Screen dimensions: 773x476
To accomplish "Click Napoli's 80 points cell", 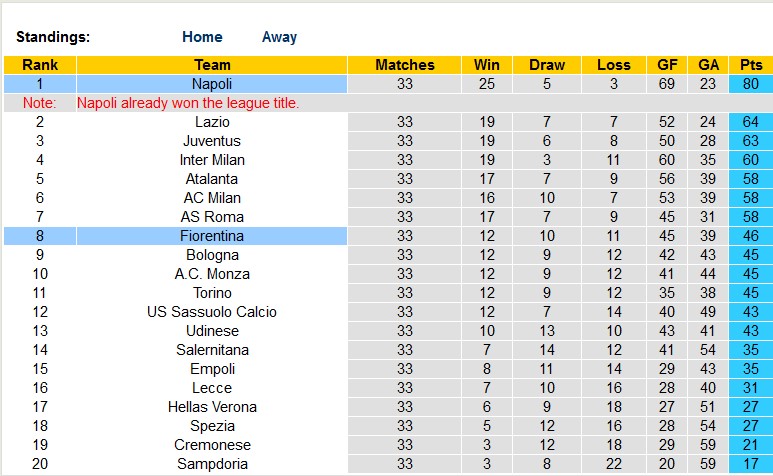I will click(750, 84).
